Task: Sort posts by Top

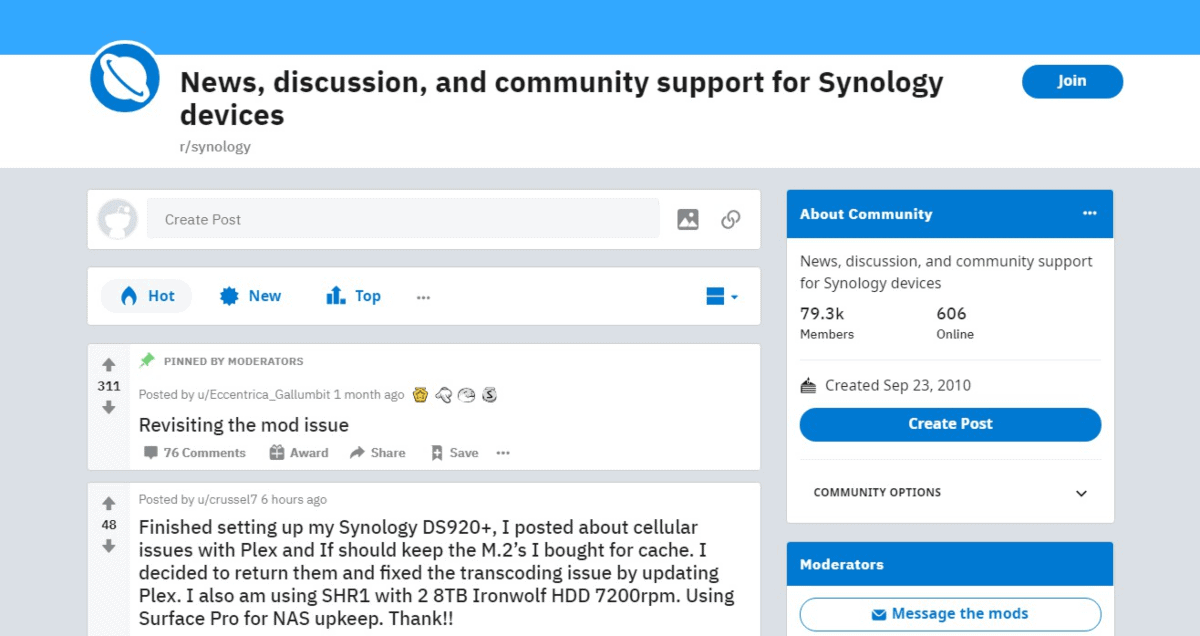Action: [353, 296]
